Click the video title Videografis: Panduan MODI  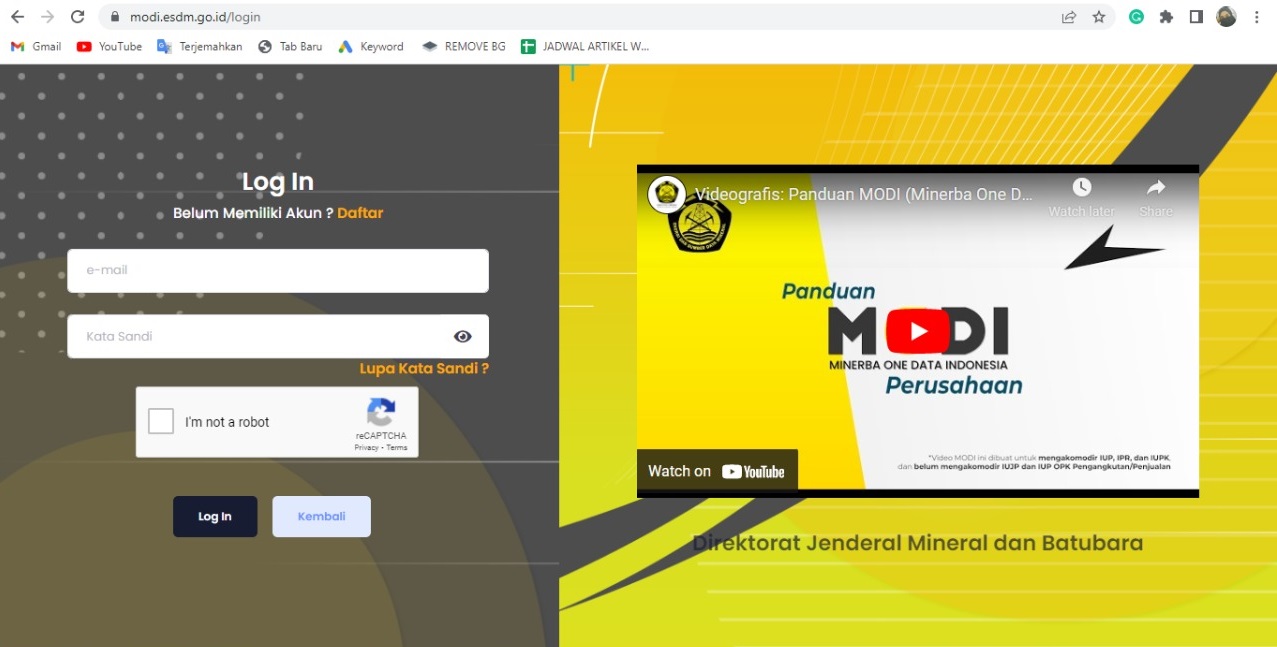(864, 194)
